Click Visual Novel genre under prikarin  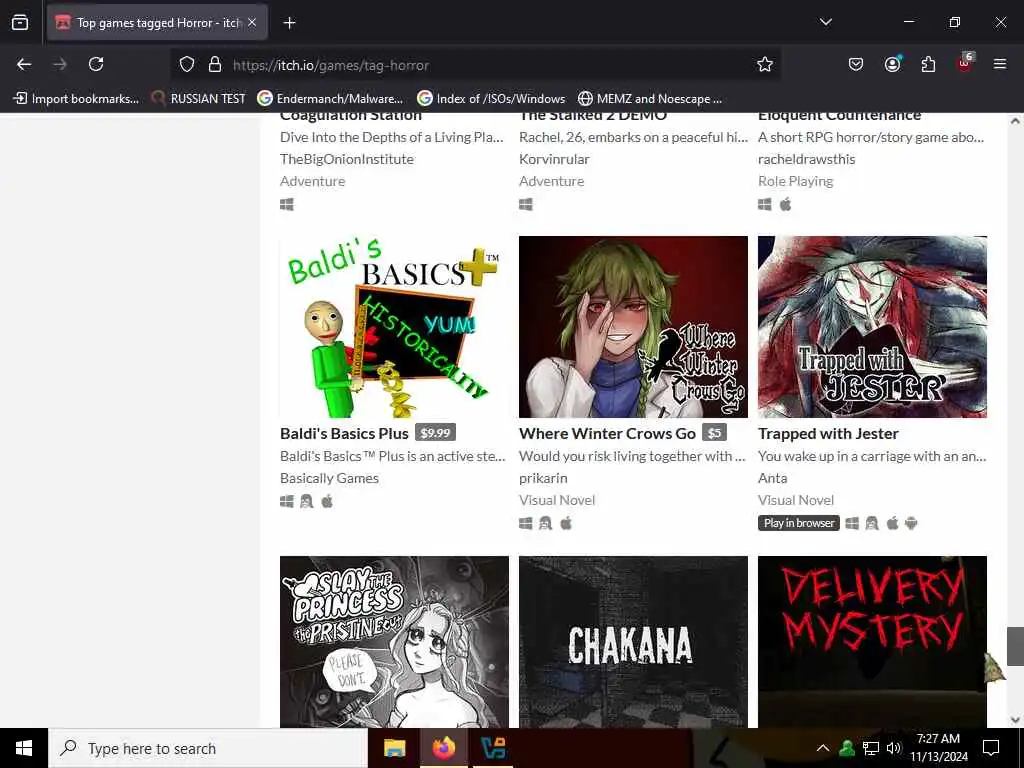557,500
